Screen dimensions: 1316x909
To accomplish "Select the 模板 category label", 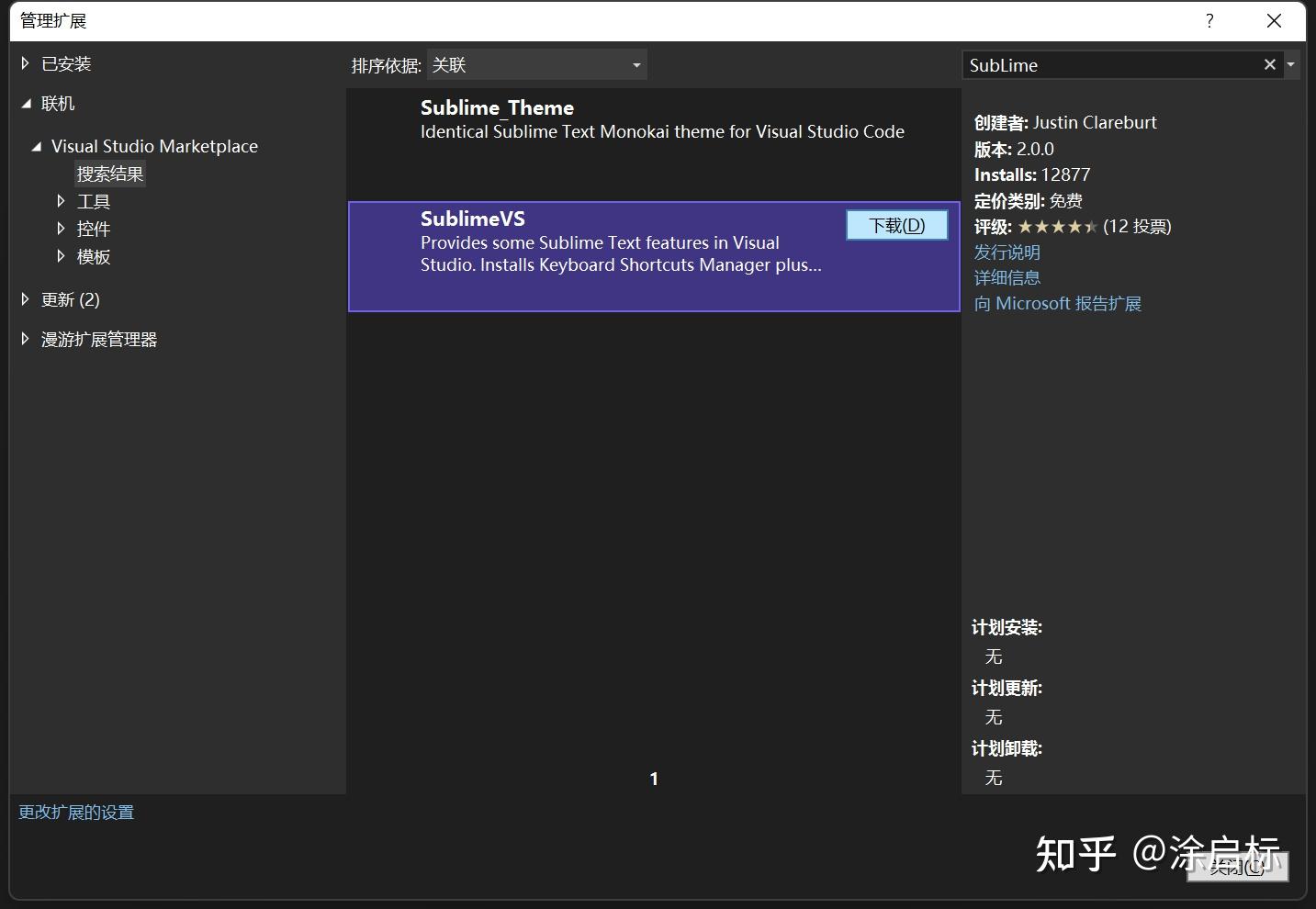I will pyautogui.click(x=94, y=256).
